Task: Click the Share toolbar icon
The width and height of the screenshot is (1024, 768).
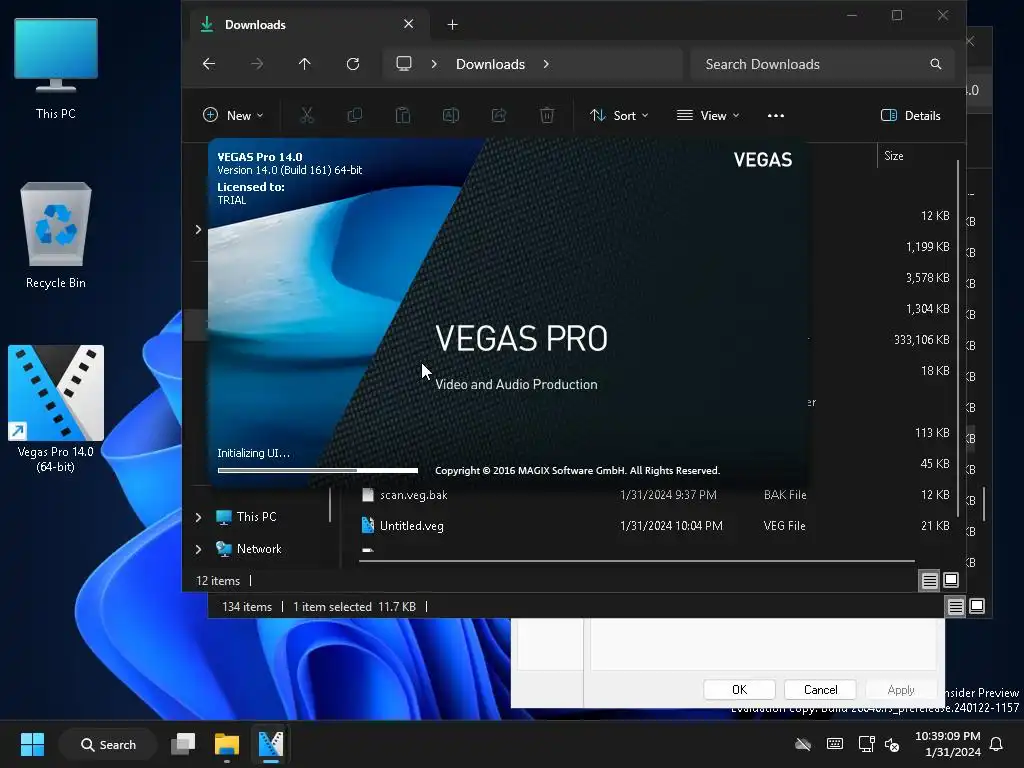Action: (499, 116)
